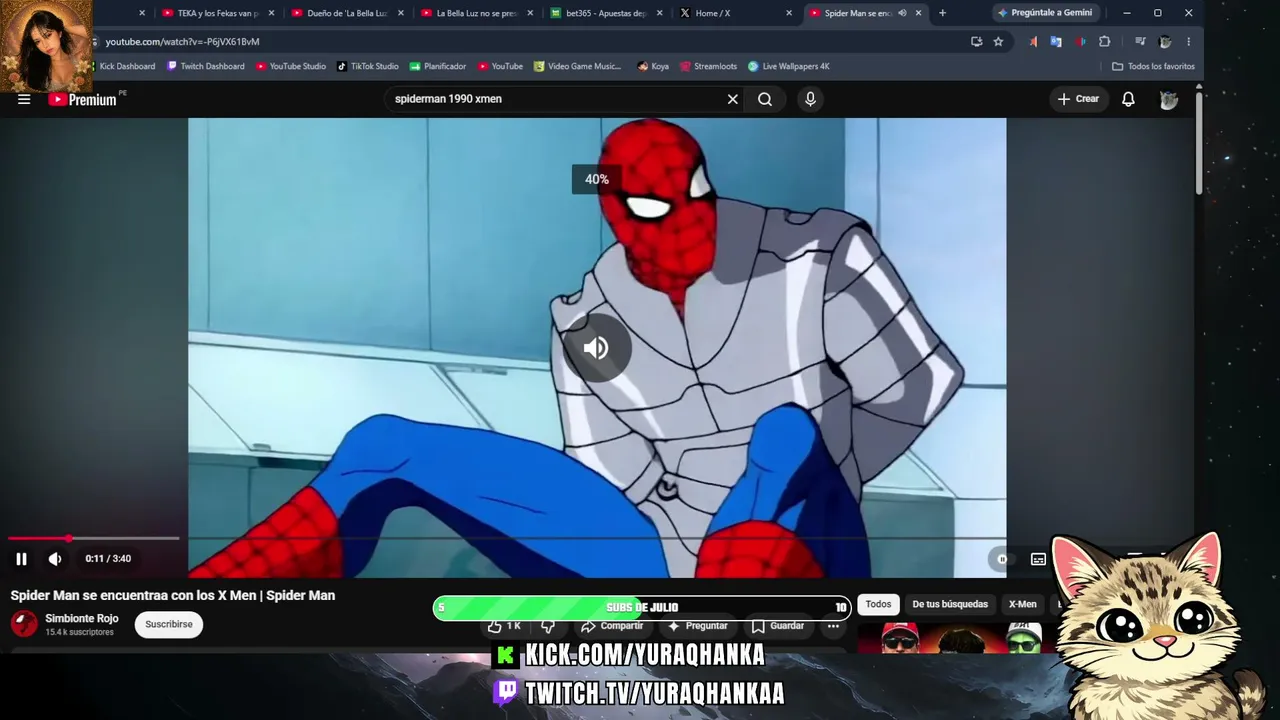Screen dimensions: 1280x720
Task: Open more actions ellipsis under the video
Action: click(833, 626)
